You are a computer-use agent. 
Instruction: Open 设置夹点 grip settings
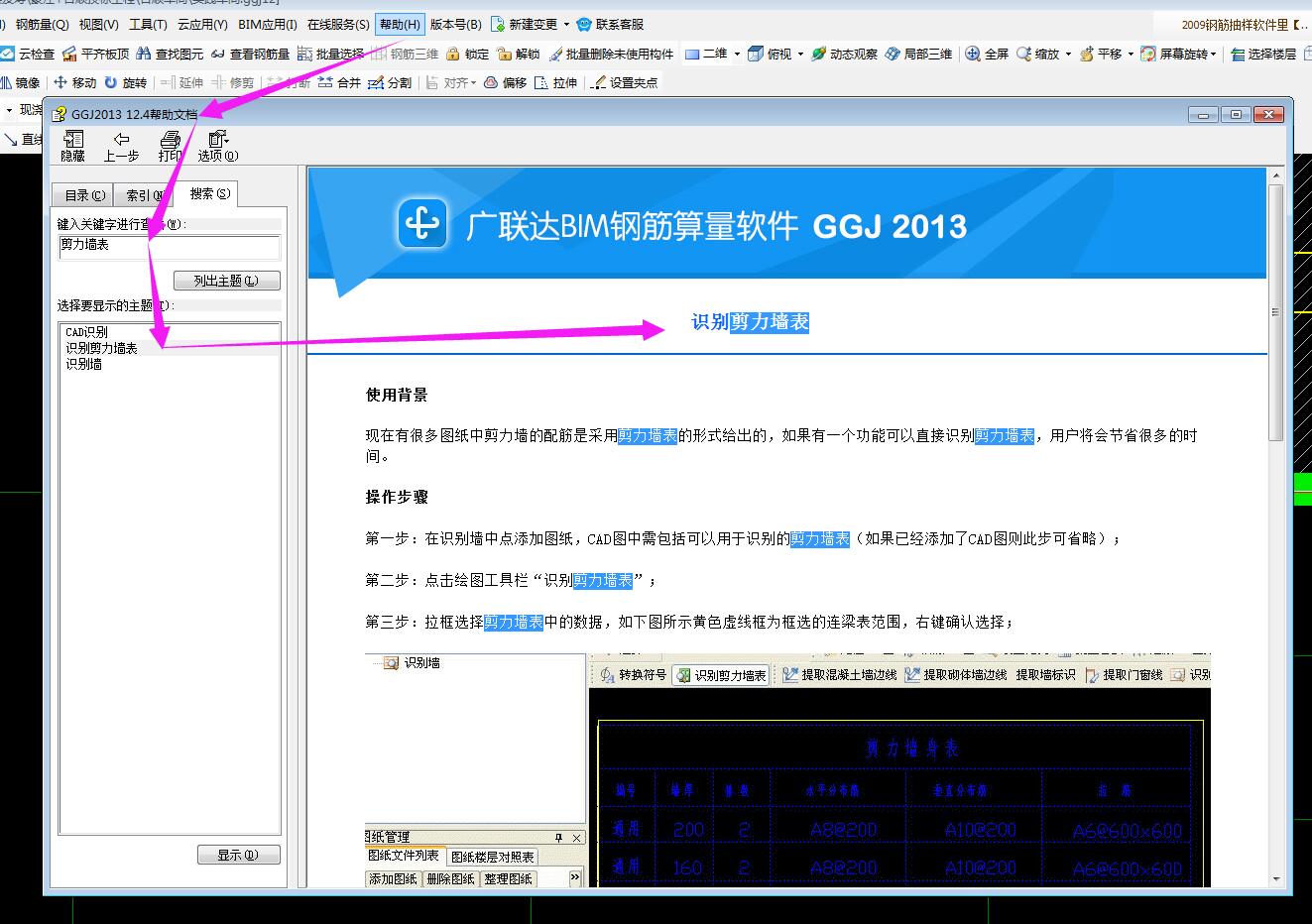click(x=624, y=83)
